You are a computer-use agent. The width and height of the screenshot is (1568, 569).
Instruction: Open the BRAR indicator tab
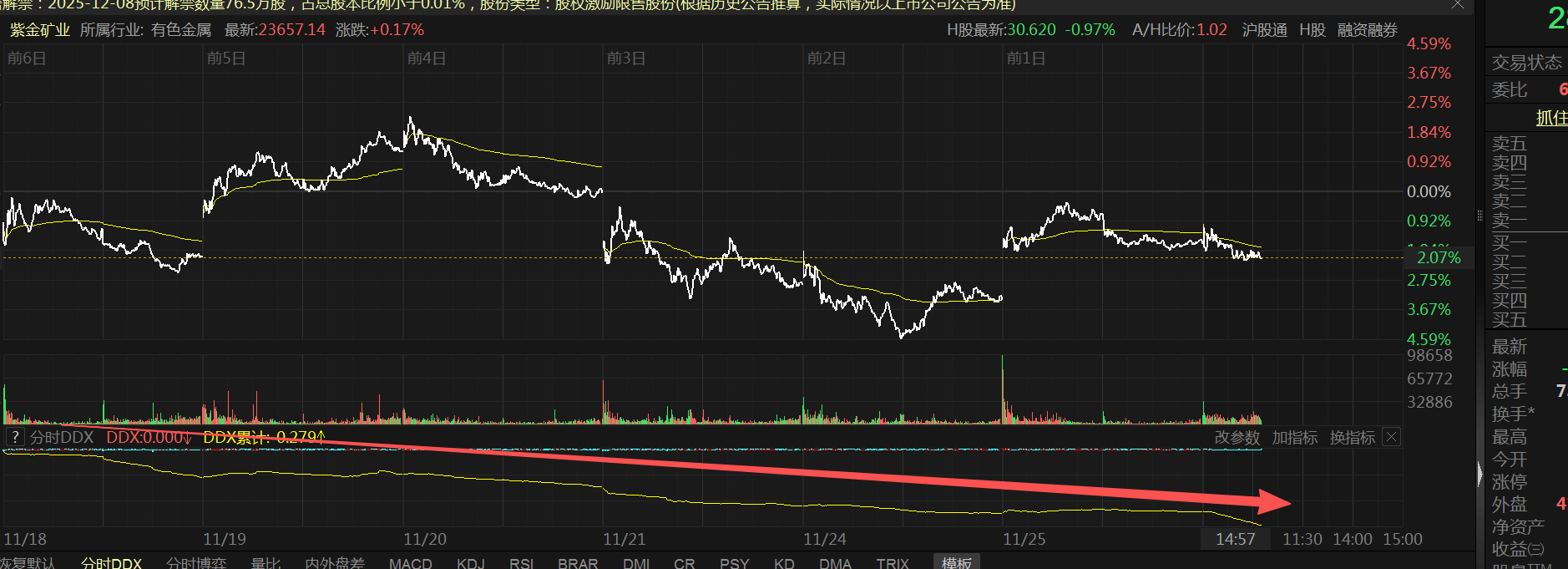click(x=578, y=563)
